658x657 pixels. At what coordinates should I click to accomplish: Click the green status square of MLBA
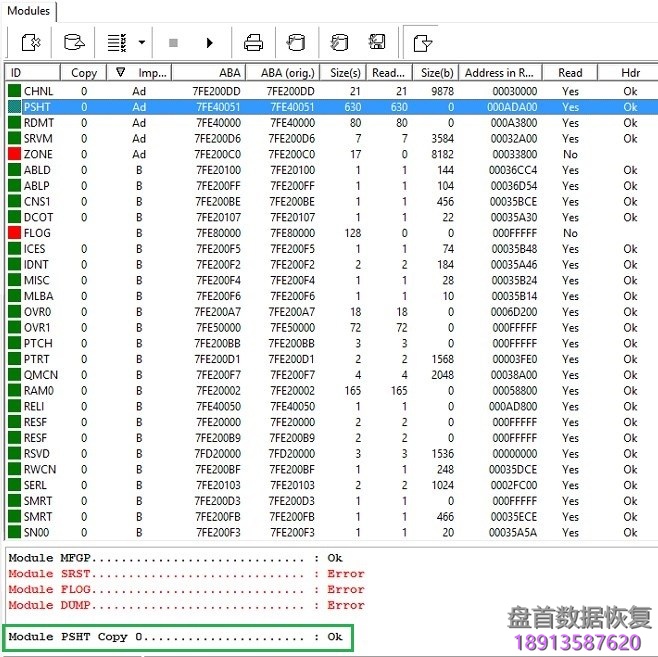[x=14, y=296]
